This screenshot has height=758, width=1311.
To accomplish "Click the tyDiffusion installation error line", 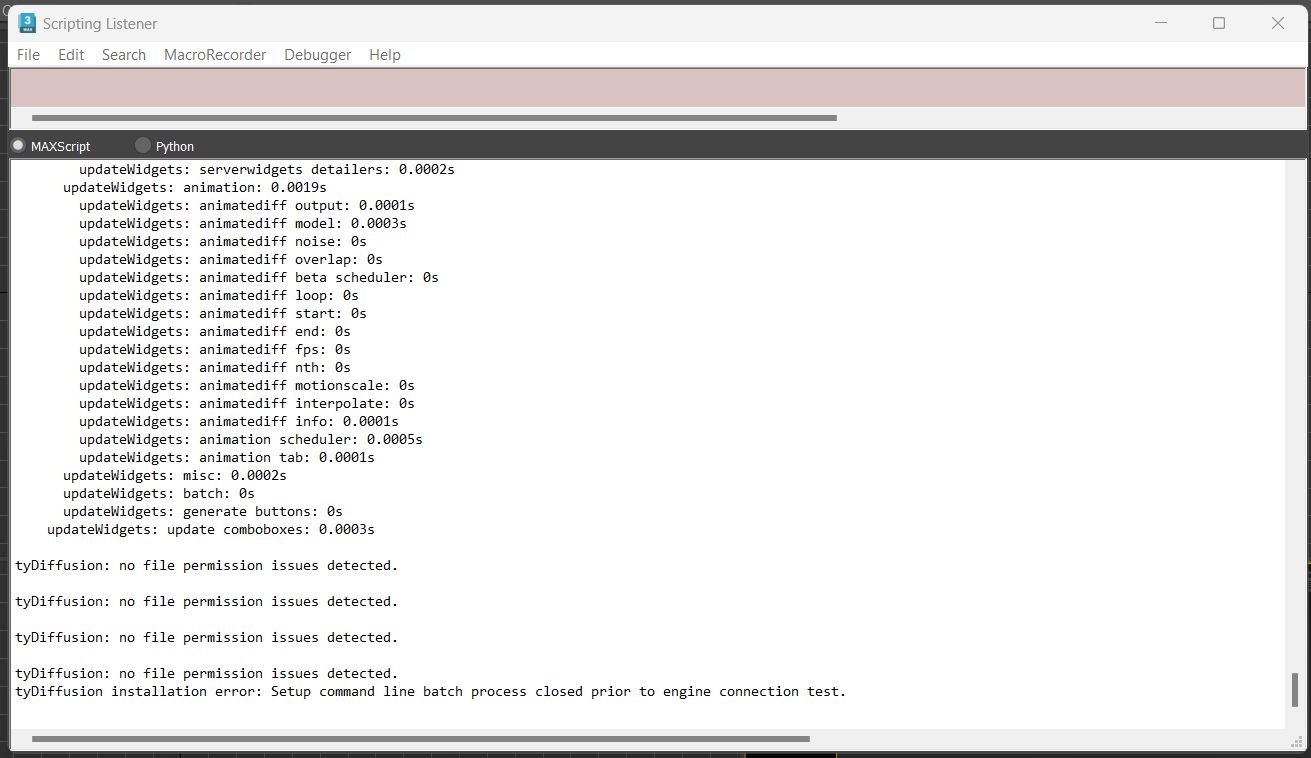I will tap(431, 692).
